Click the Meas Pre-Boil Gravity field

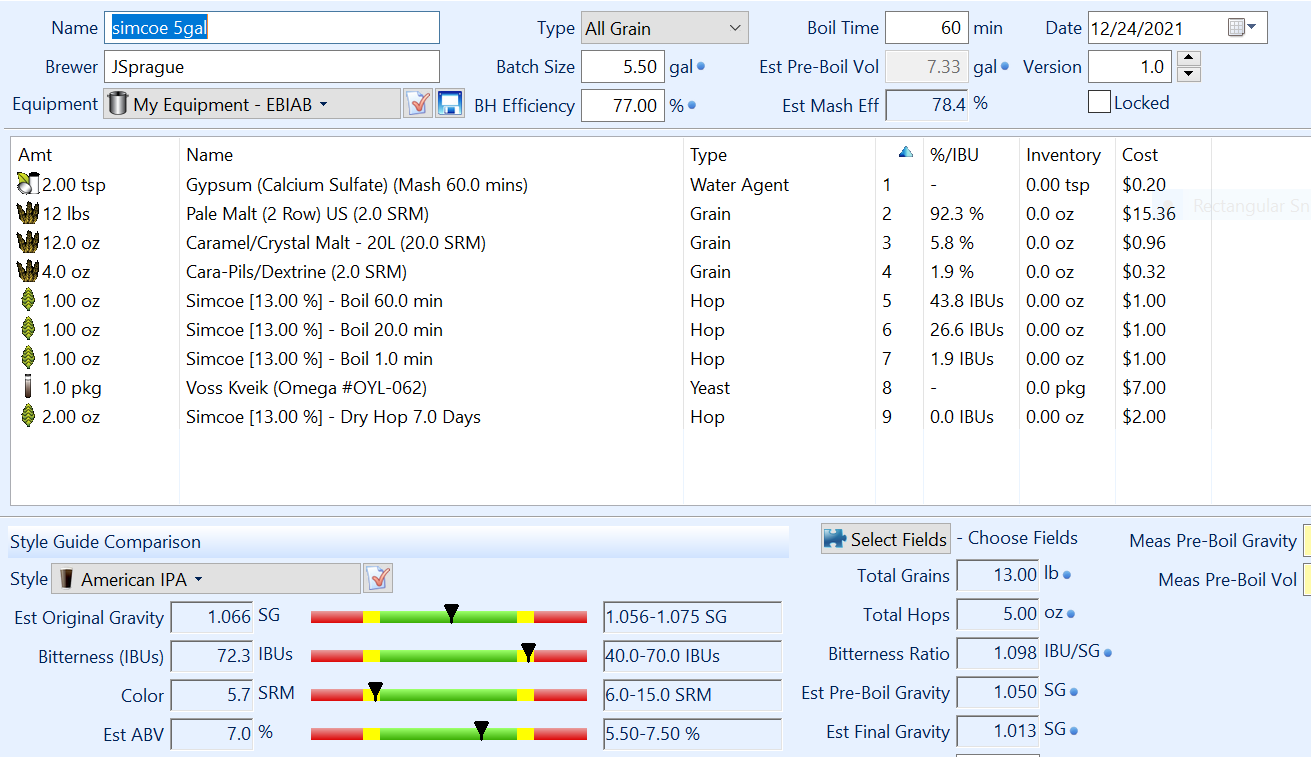pos(1306,541)
